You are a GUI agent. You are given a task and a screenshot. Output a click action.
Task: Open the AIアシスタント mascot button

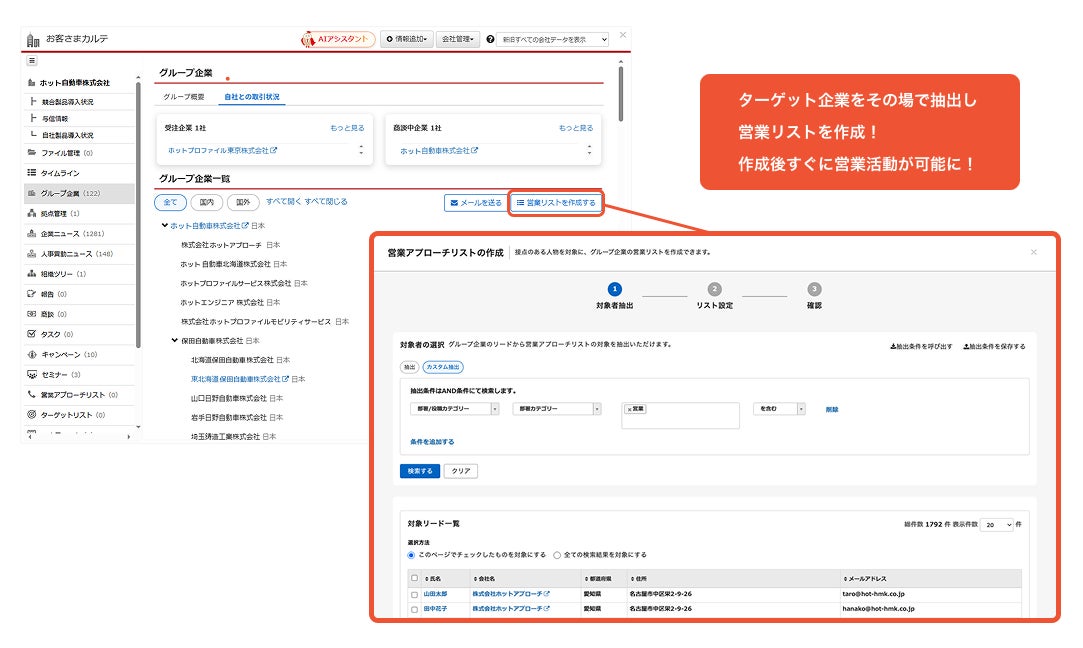(x=338, y=39)
